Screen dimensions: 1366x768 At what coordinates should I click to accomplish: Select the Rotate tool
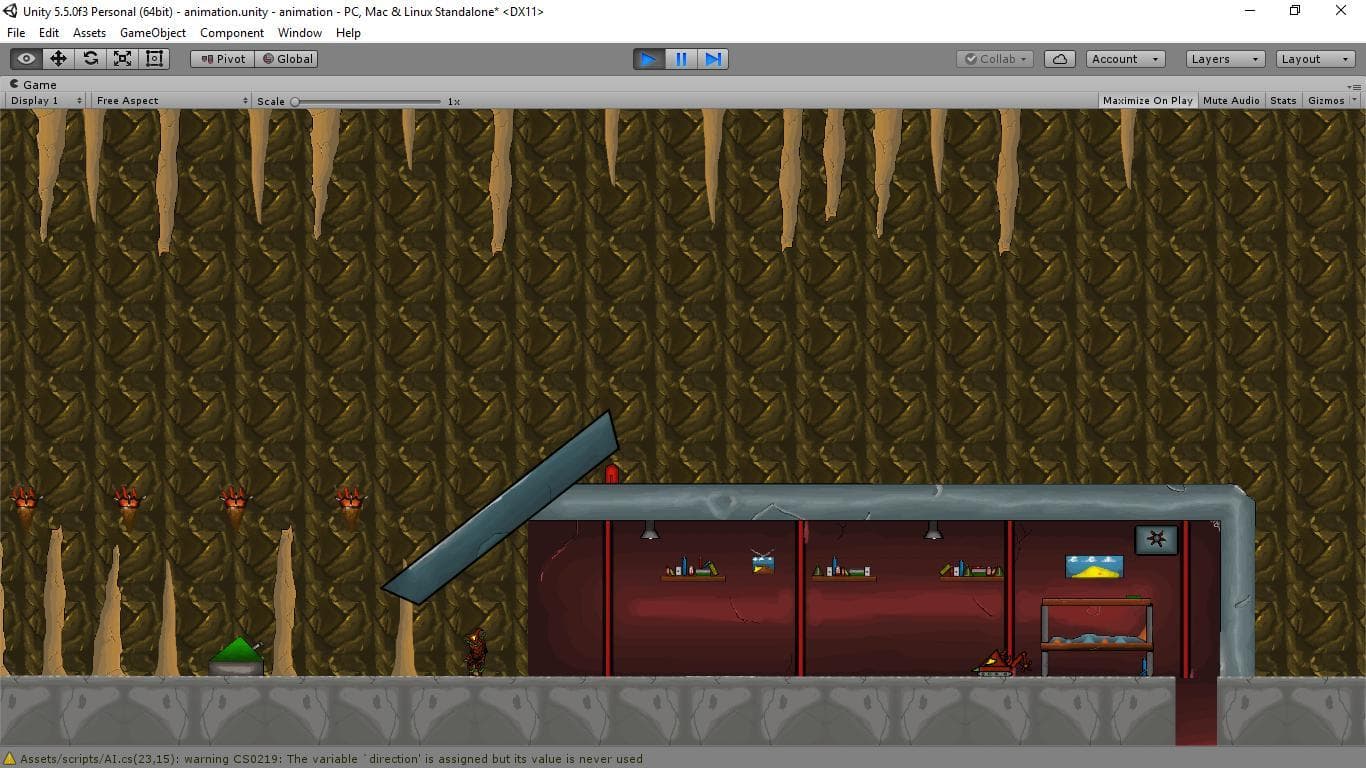[90, 59]
